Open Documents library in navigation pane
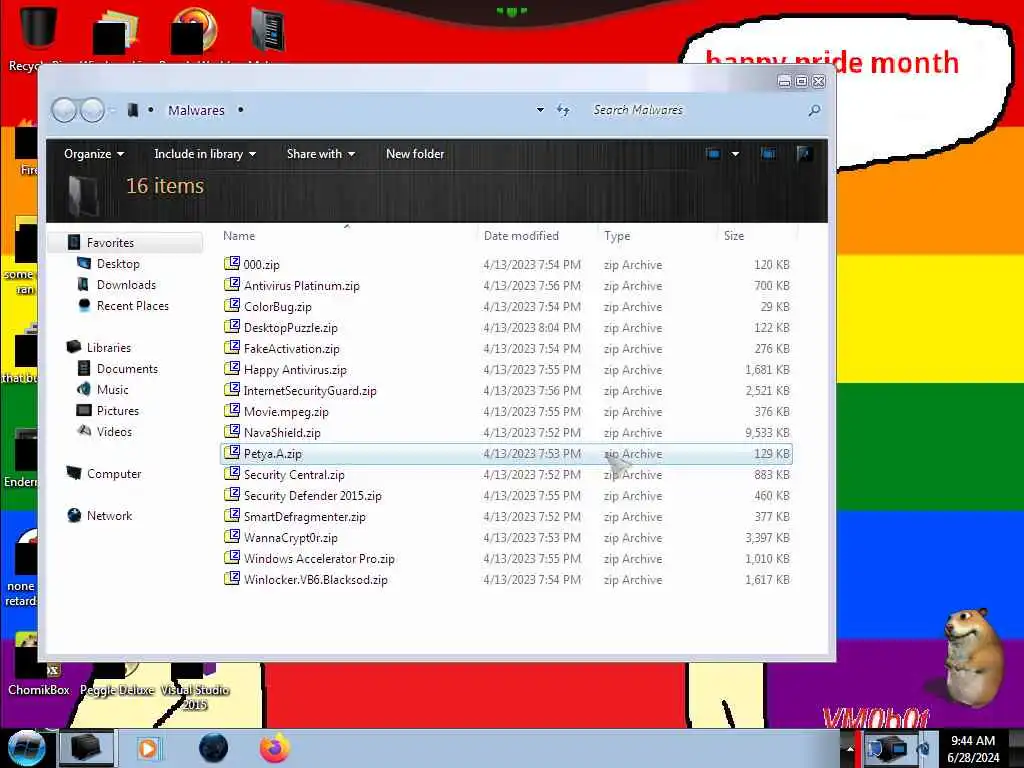The width and height of the screenshot is (1024, 768). [127, 368]
